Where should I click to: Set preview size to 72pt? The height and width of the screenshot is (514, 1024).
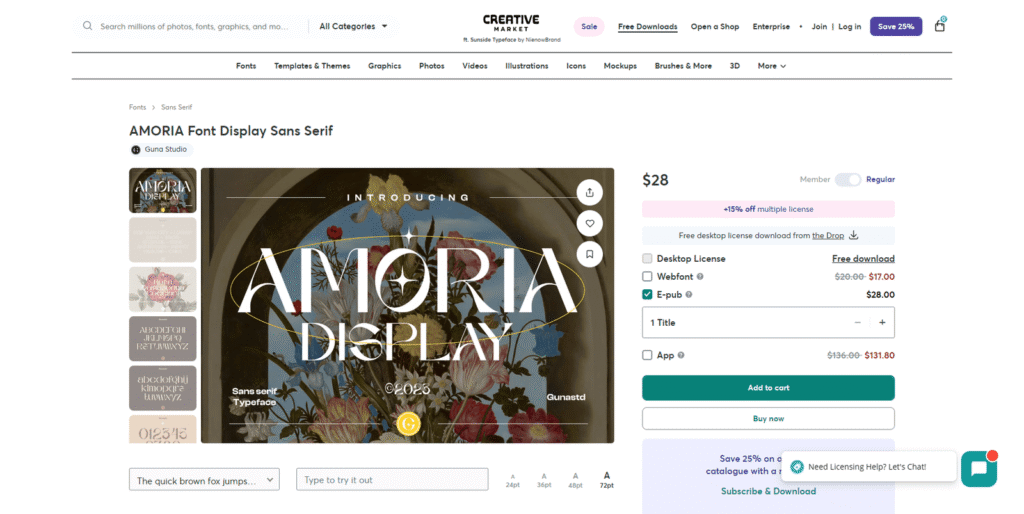pos(607,480)
